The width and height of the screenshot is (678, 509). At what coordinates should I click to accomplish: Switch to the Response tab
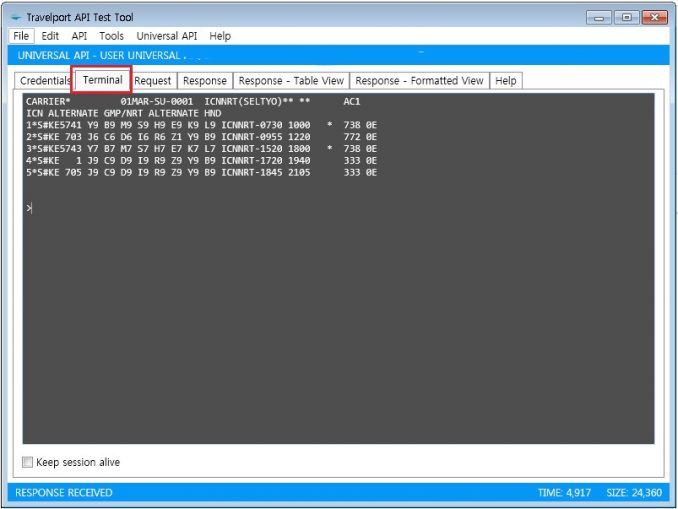tap(205, 81)
